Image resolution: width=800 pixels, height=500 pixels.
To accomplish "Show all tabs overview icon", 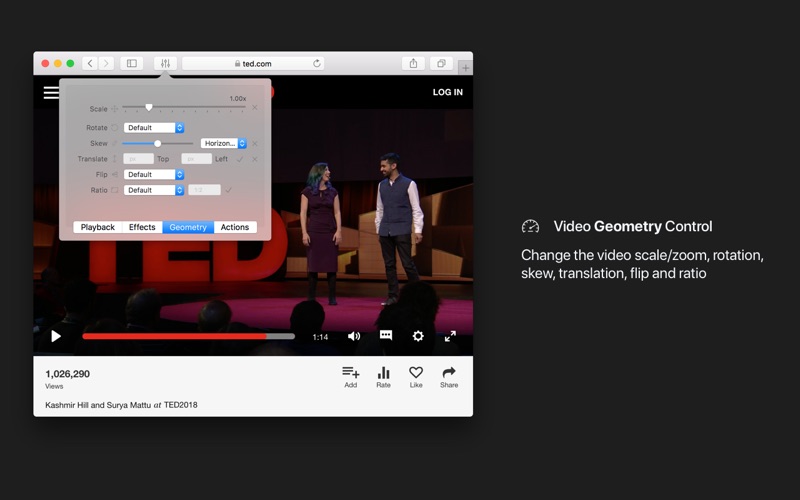I will [441, 63].
